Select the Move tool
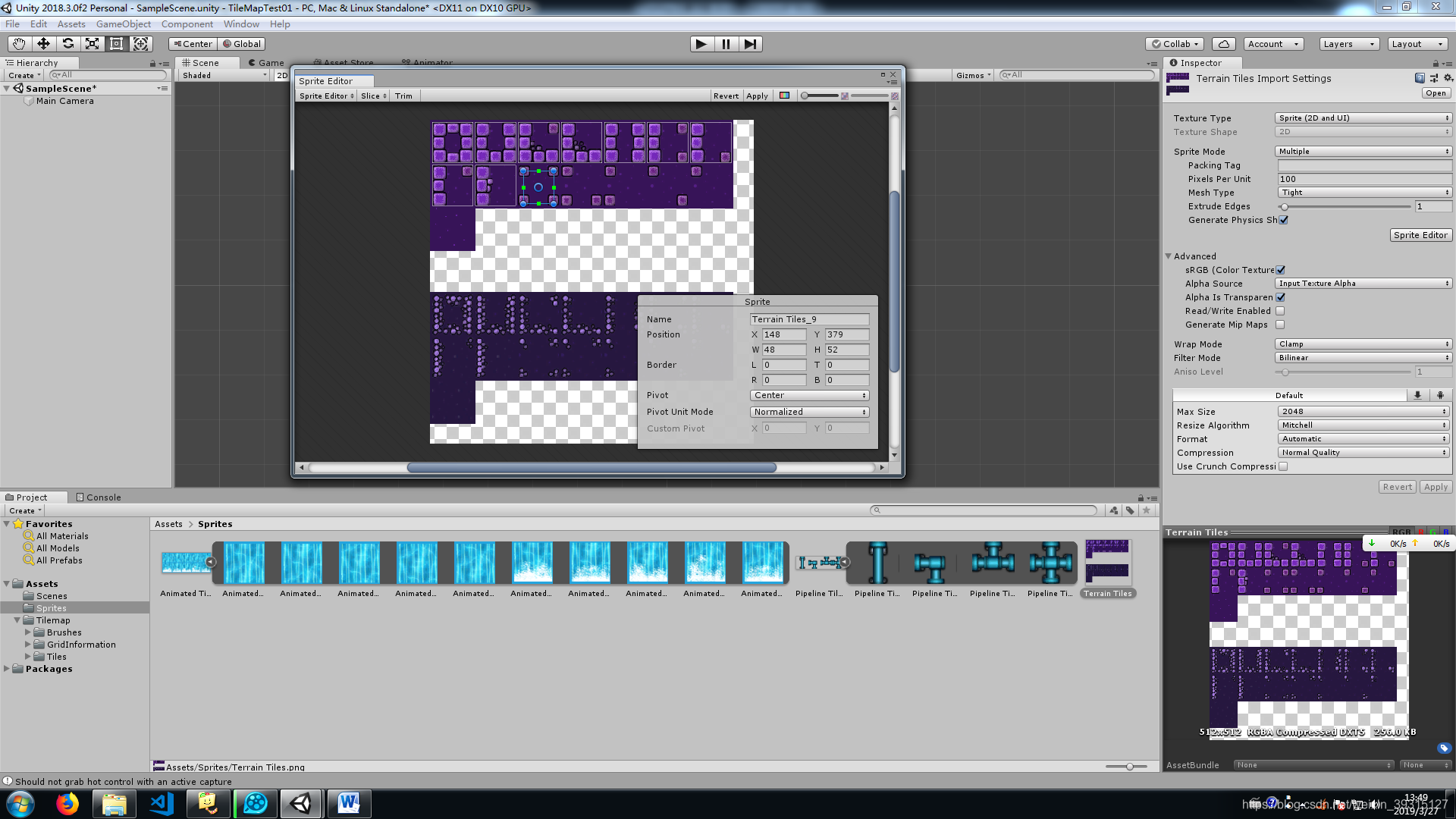This screenshot has height=819, width=1456. pos(43,44)
